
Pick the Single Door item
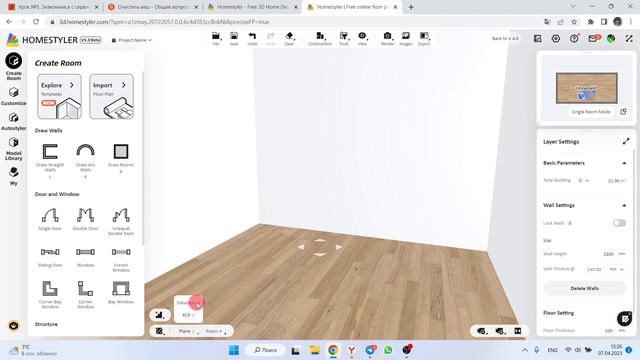[x=50, y=219]
